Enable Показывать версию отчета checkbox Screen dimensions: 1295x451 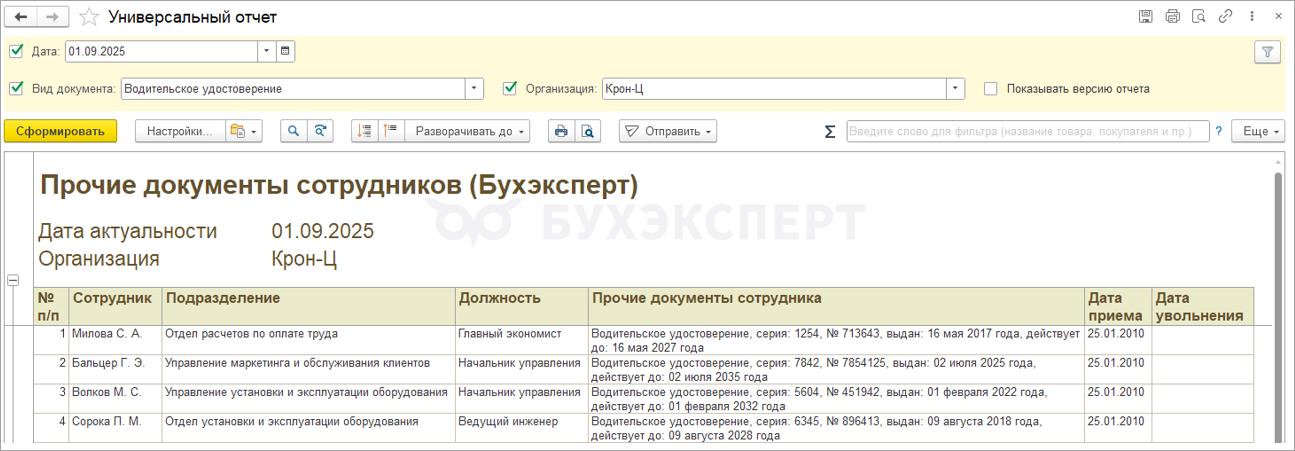(x=991, y=88)
